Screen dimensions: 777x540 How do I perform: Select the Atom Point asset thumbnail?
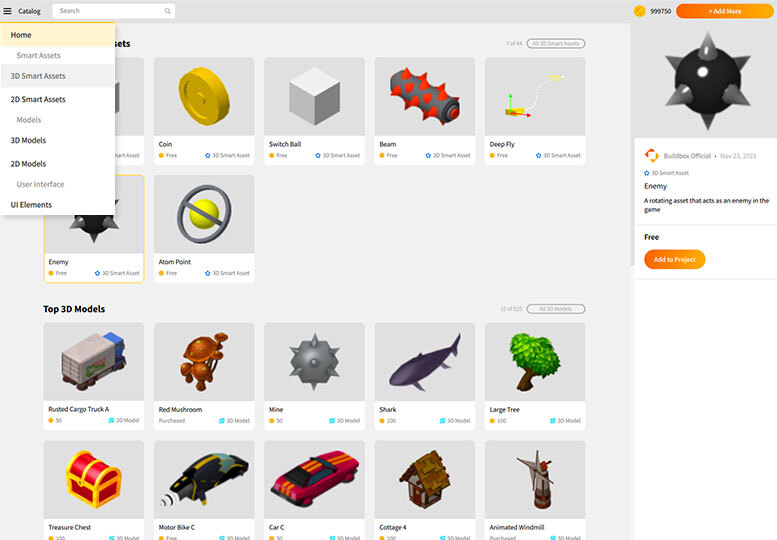coord(204,214)
